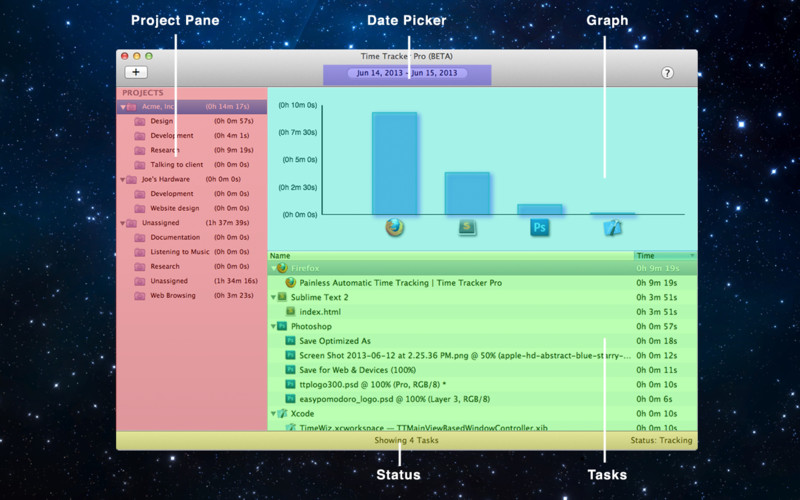
Task: Select the Talking to client folder icon
Action: coord(139,165)
